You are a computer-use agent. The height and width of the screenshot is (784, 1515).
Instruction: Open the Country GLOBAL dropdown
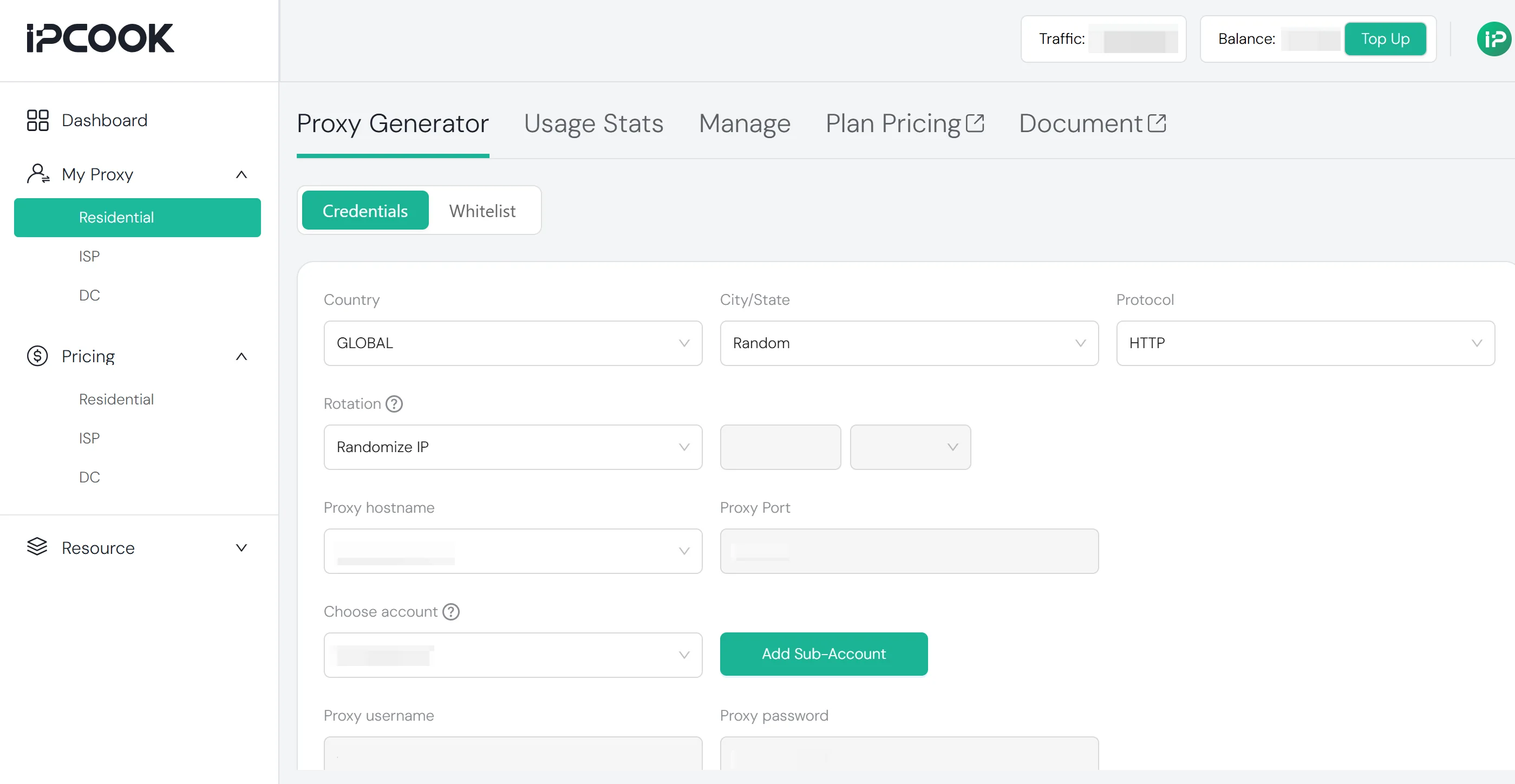(x=513, y=343)
